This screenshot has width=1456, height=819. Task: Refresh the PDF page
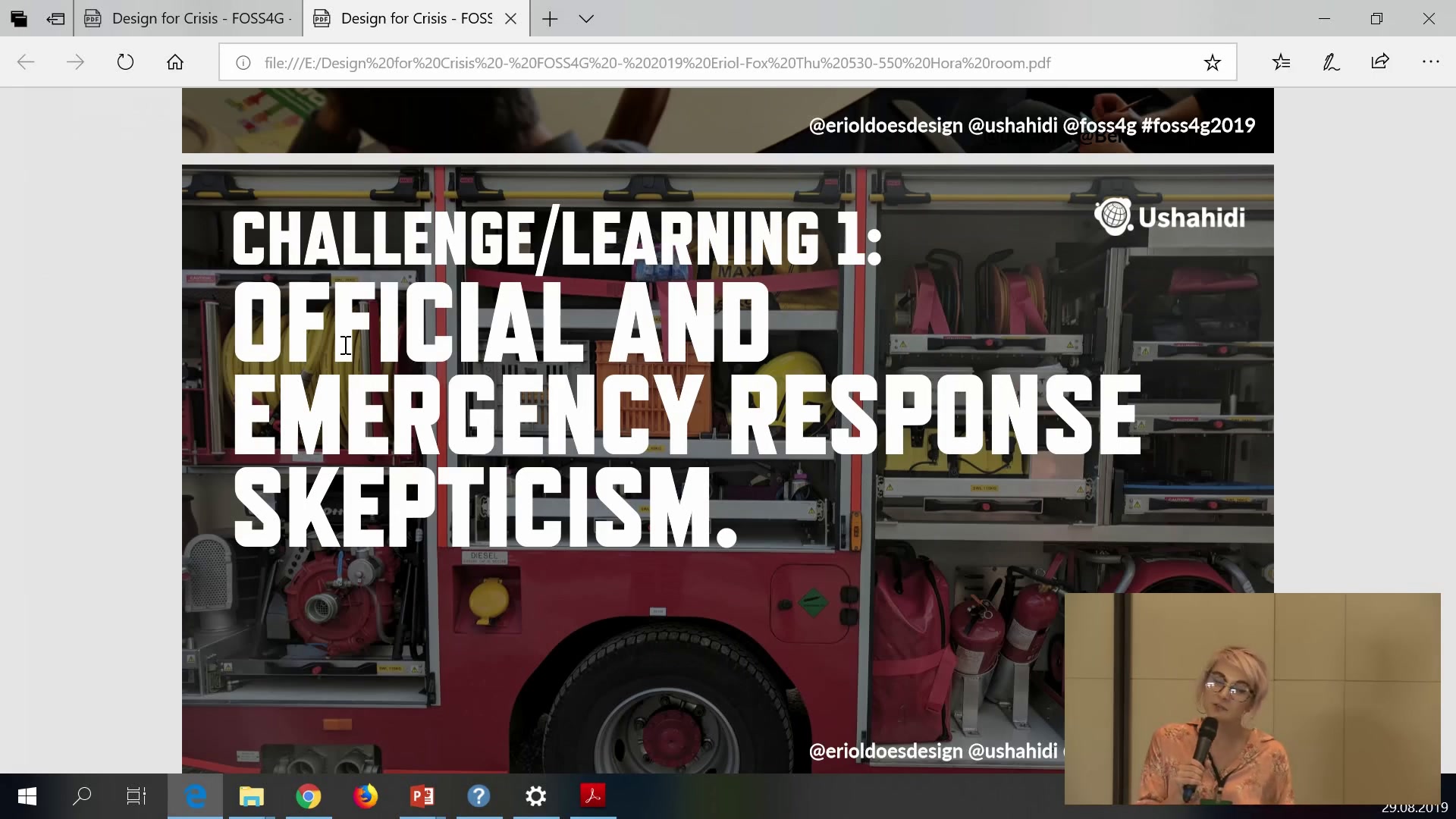(x=125, y=62)
